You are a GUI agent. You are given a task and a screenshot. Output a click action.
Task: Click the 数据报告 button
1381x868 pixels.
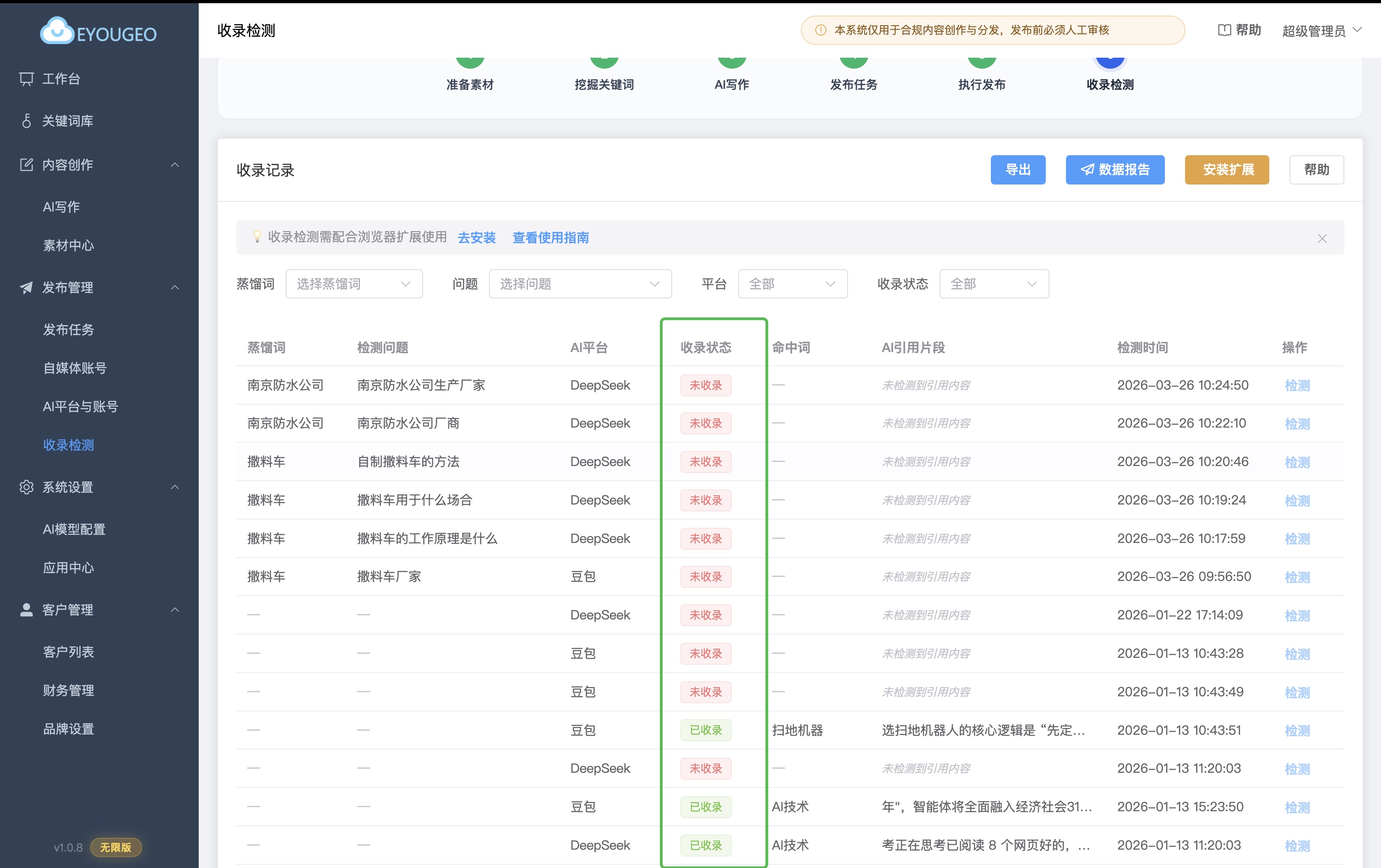(x=1115, y=170)
